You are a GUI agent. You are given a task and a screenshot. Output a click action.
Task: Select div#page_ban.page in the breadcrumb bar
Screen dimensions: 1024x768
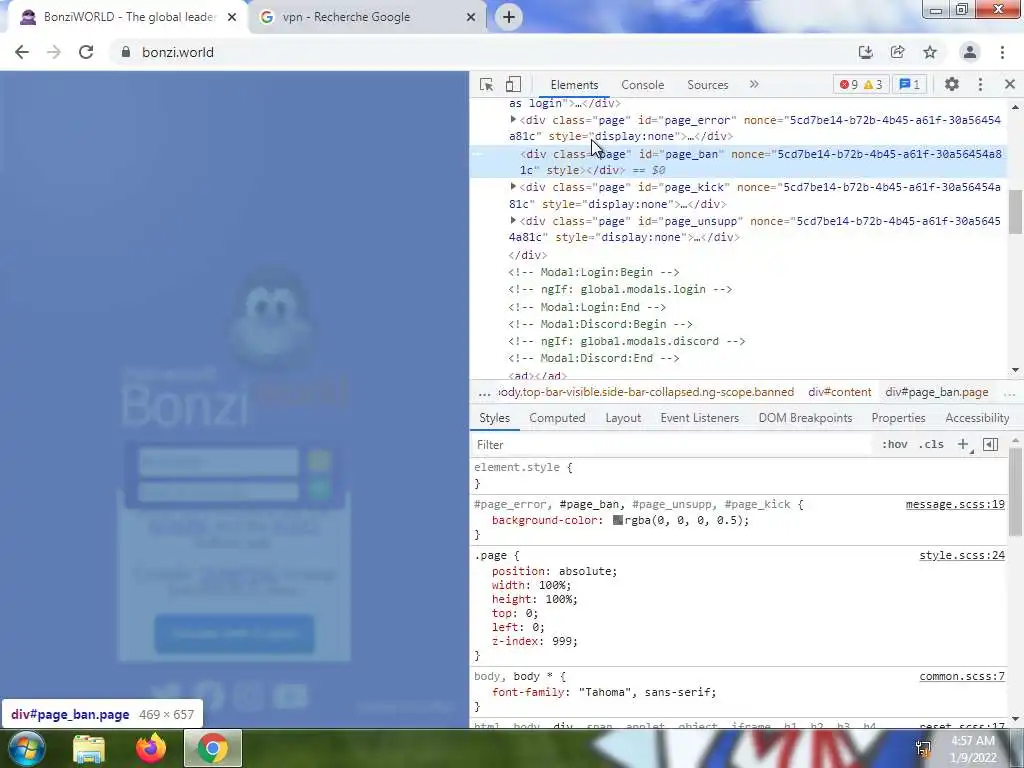click(936, 392)
